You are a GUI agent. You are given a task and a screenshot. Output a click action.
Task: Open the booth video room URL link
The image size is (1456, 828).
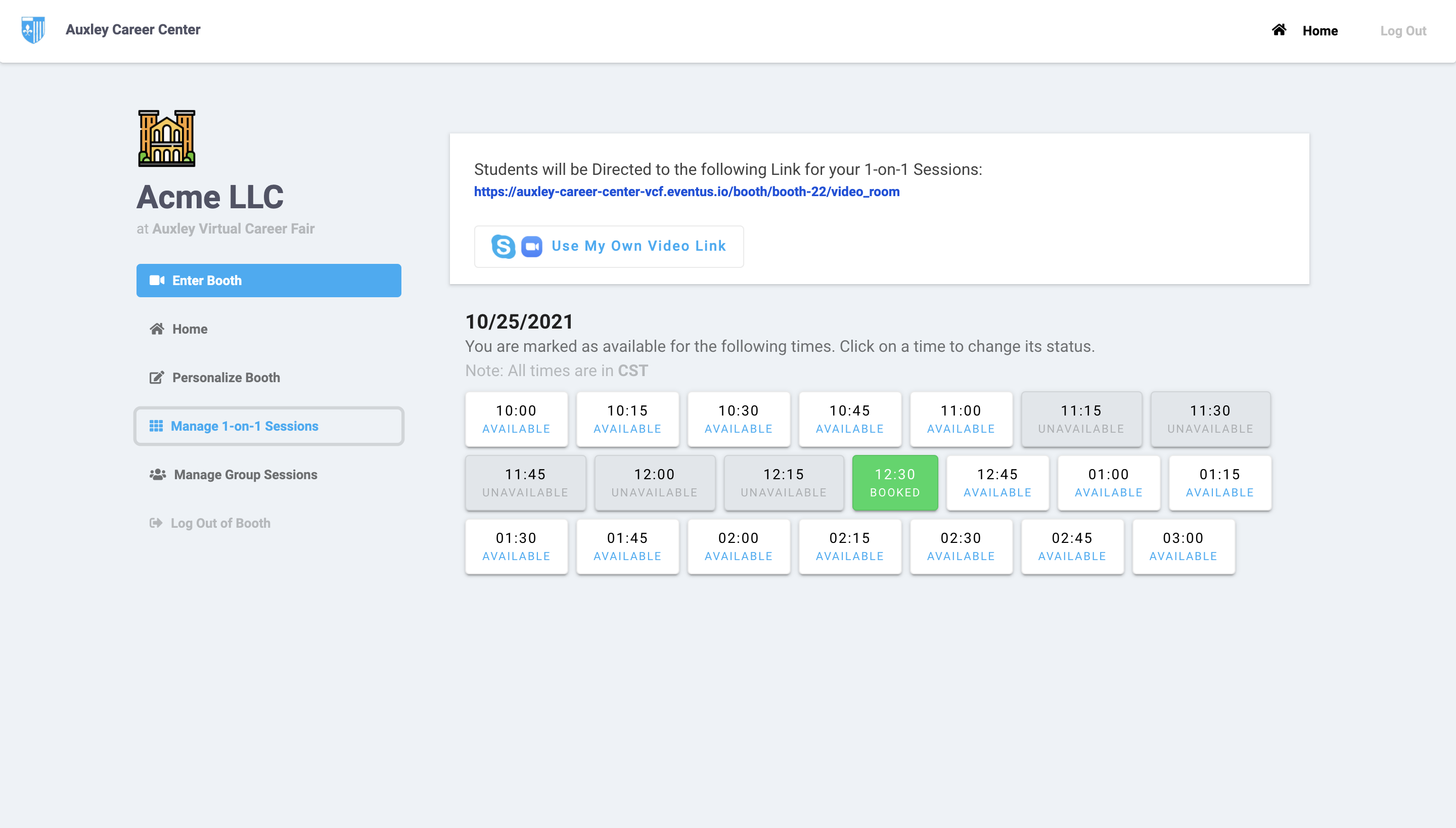pos(687,192)
